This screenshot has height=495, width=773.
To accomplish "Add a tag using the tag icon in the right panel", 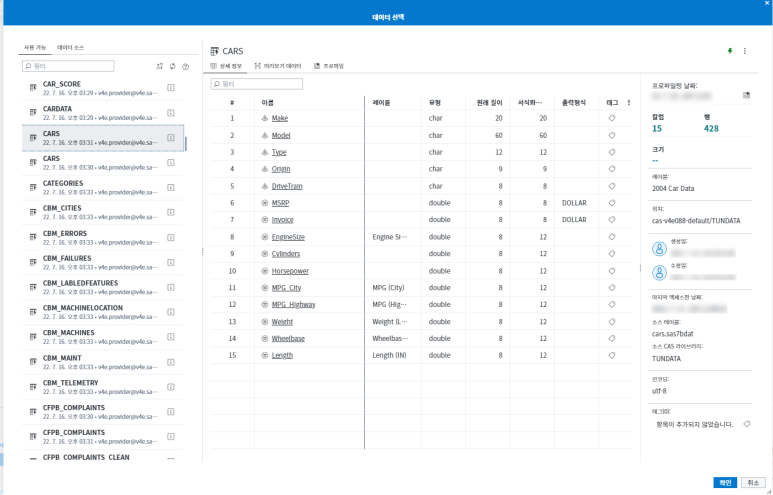I will coord(747,424).
